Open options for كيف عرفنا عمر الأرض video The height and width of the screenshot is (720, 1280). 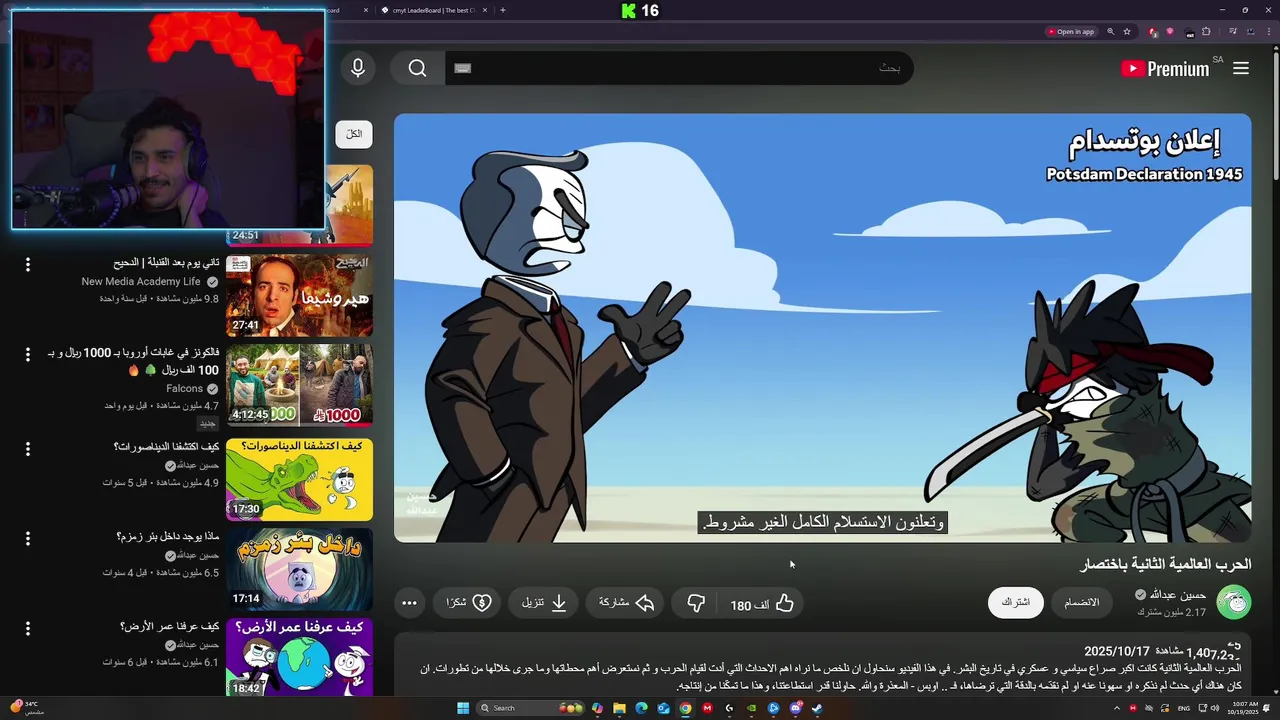point(28,628)
